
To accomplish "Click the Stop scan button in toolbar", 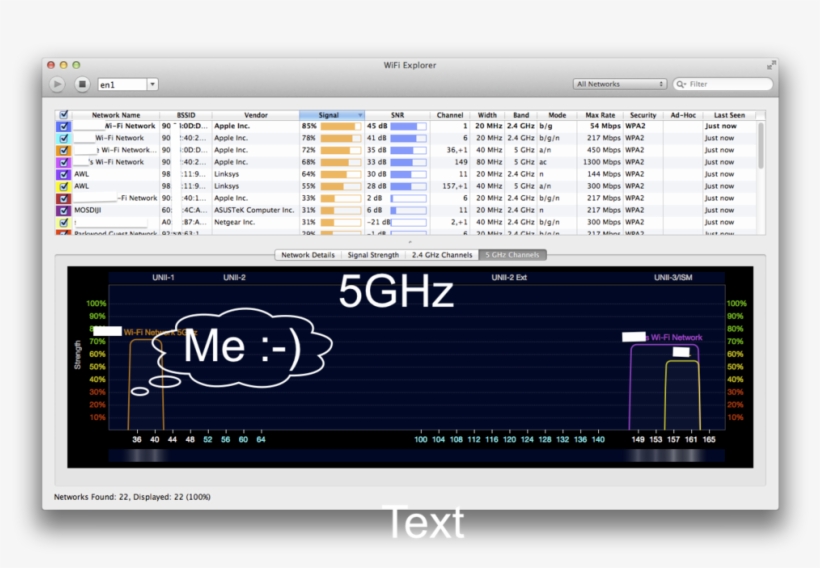I will 83,85.
